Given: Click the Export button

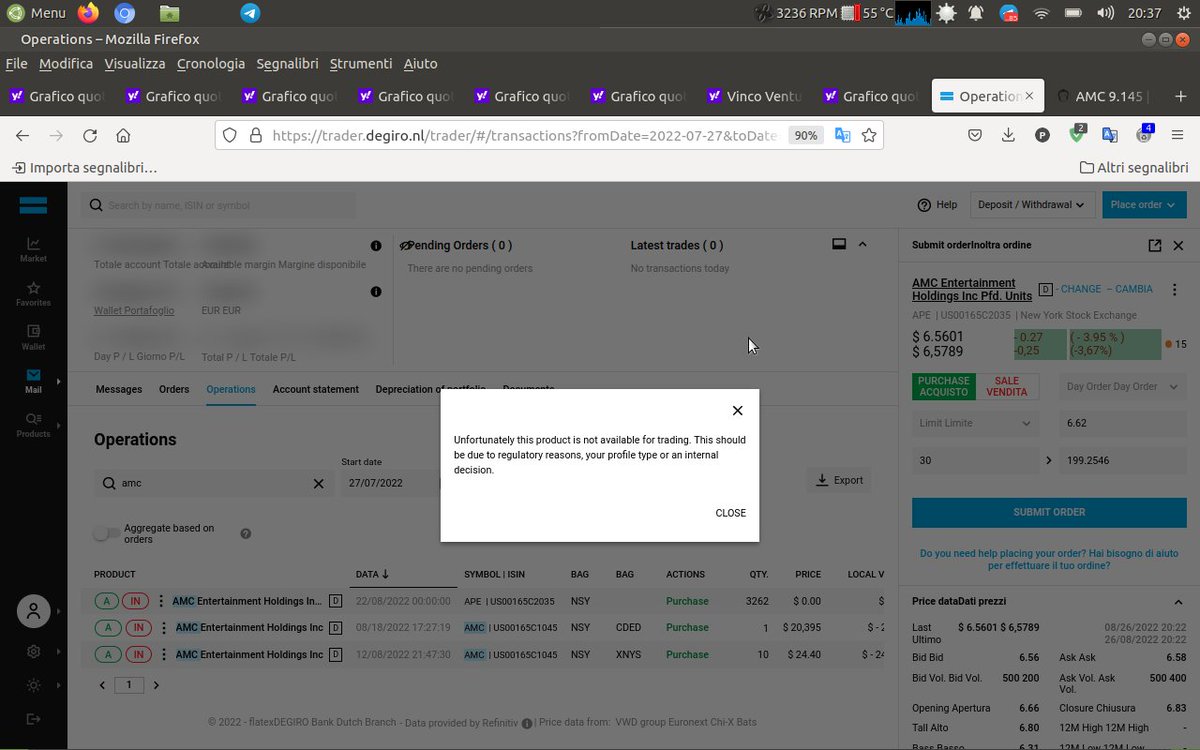Looking at the screenshot, I should tap(839, 480).
